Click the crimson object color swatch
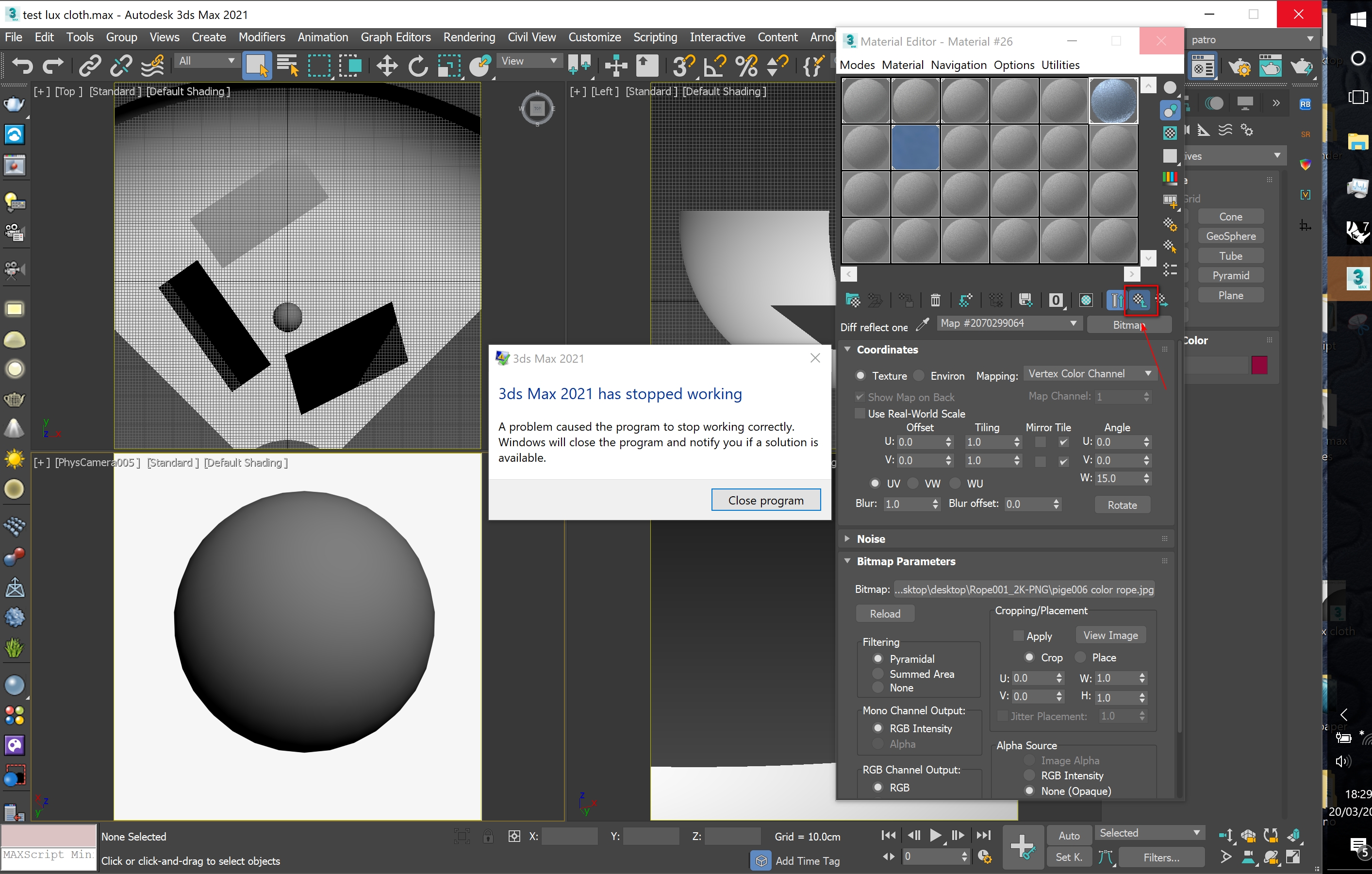The width and height of the screenshot is (1372, 874). coord(1259,365)
